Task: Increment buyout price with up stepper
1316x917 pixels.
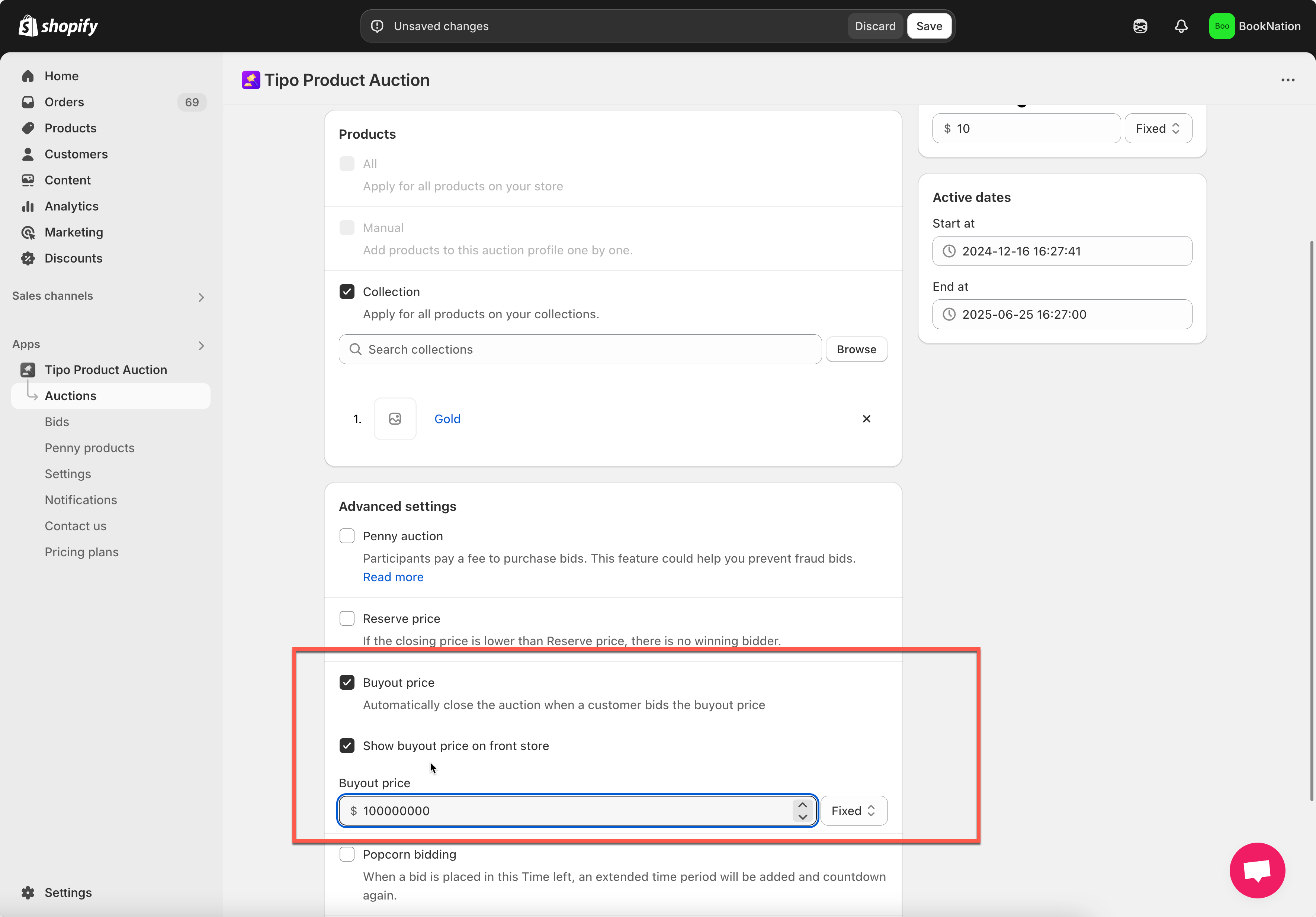Action: coord(802,805)
